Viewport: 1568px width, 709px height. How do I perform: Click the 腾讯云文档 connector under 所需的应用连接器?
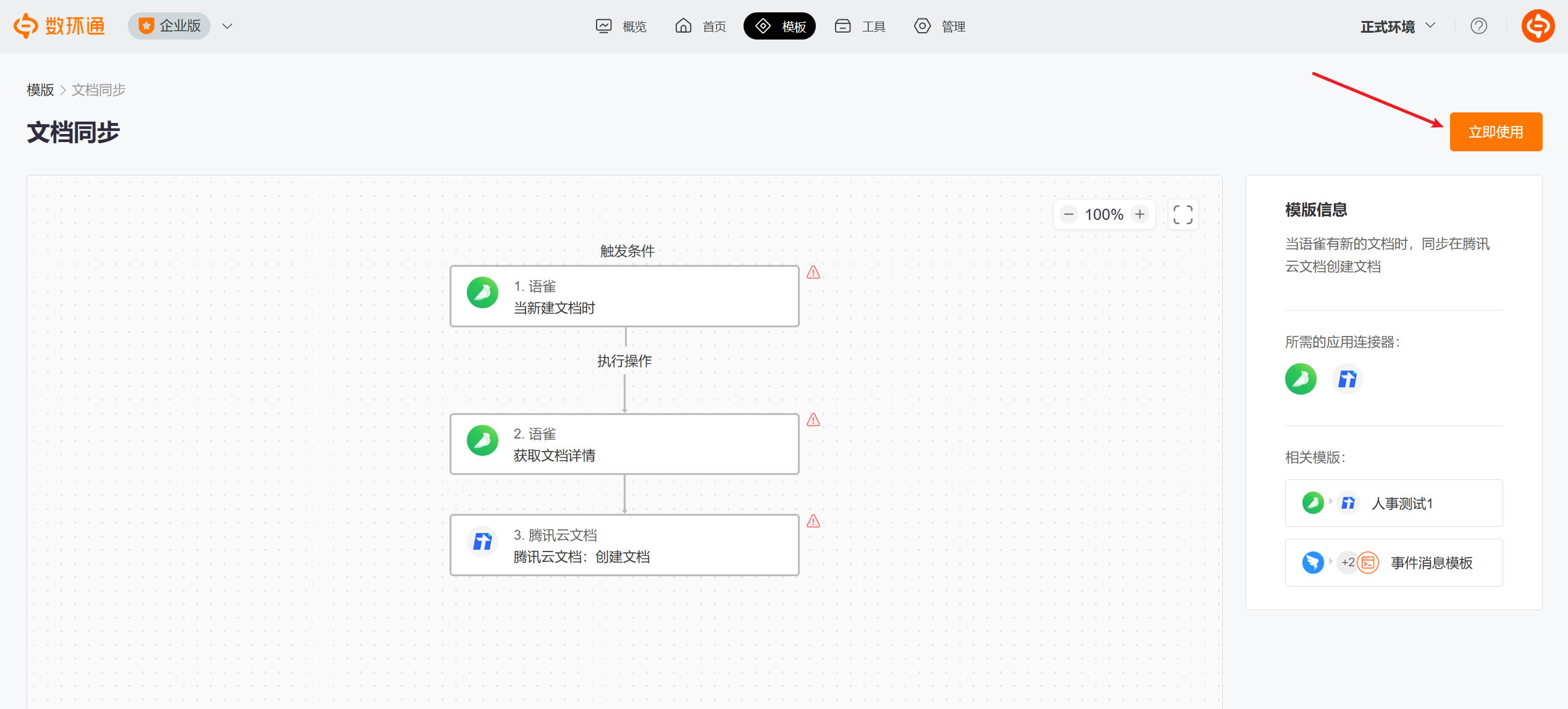coord(1347,379)
